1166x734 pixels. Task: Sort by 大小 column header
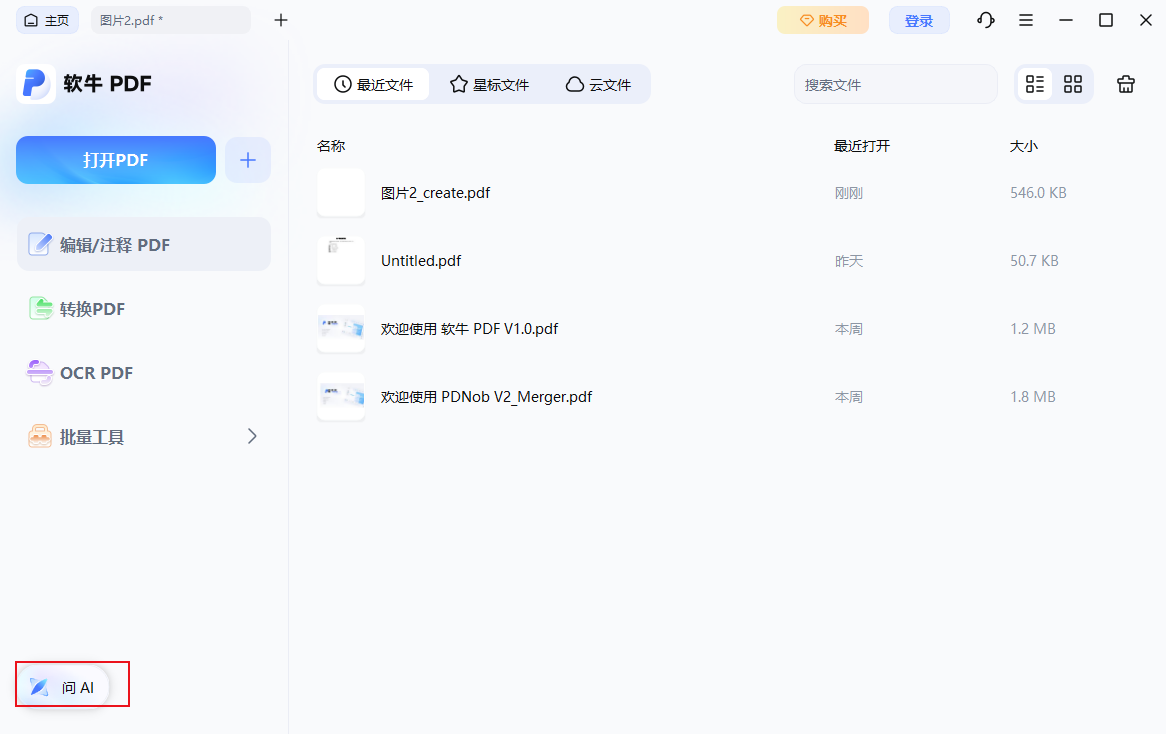click(1023, 146)
